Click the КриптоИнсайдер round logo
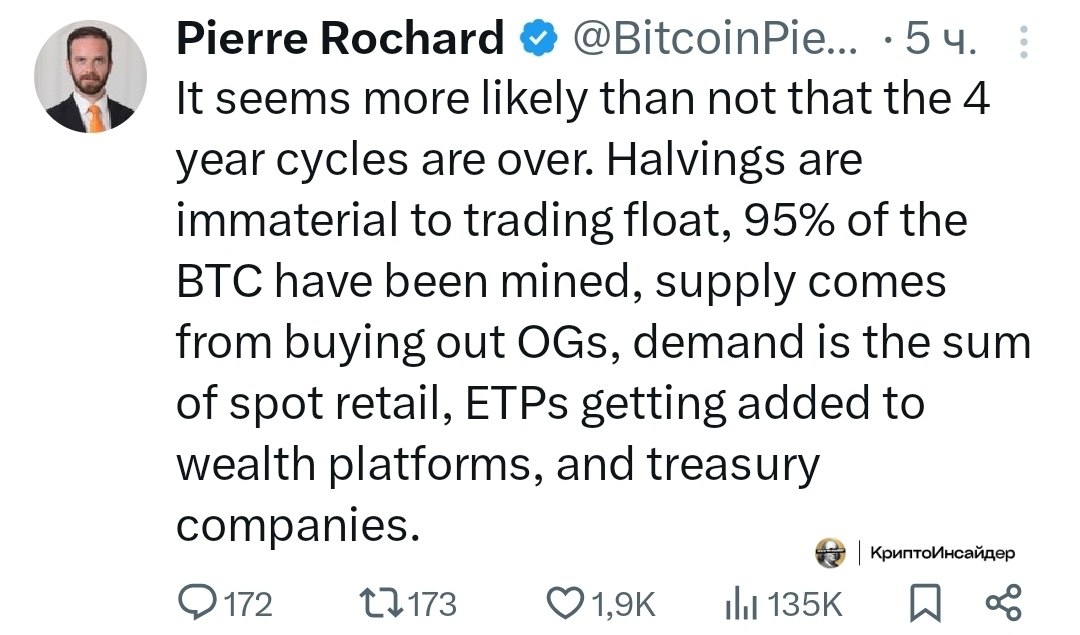Image resolution: width=1080 pixels, height=635 pixels. (x=831, y=552)
